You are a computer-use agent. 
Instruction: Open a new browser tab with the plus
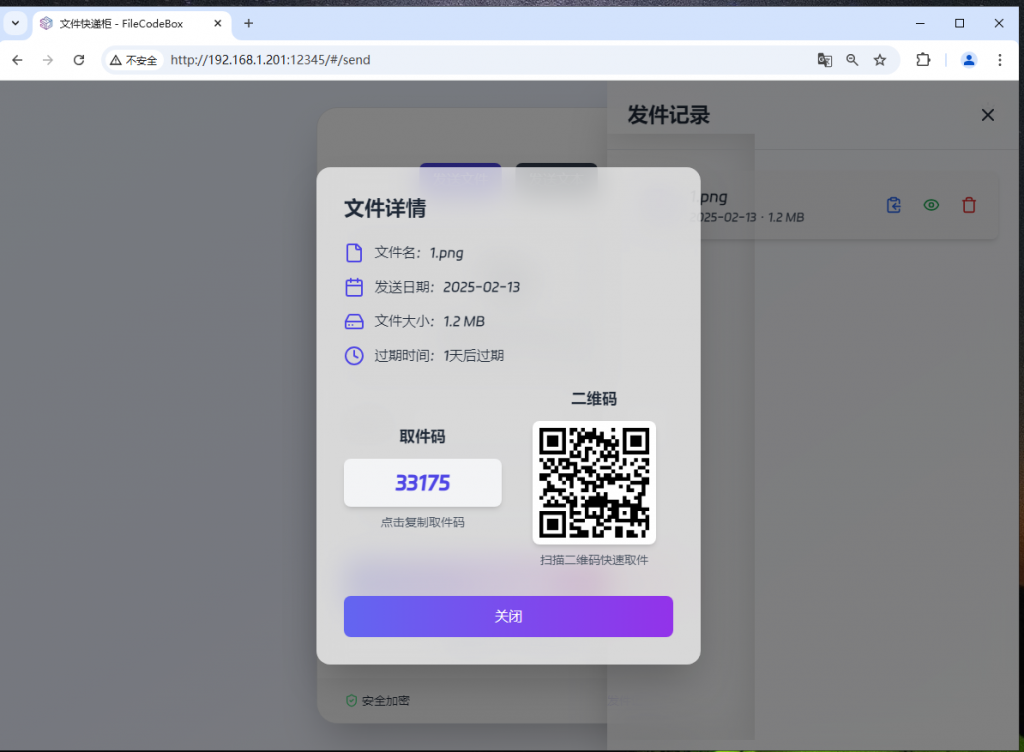(248, 22)
